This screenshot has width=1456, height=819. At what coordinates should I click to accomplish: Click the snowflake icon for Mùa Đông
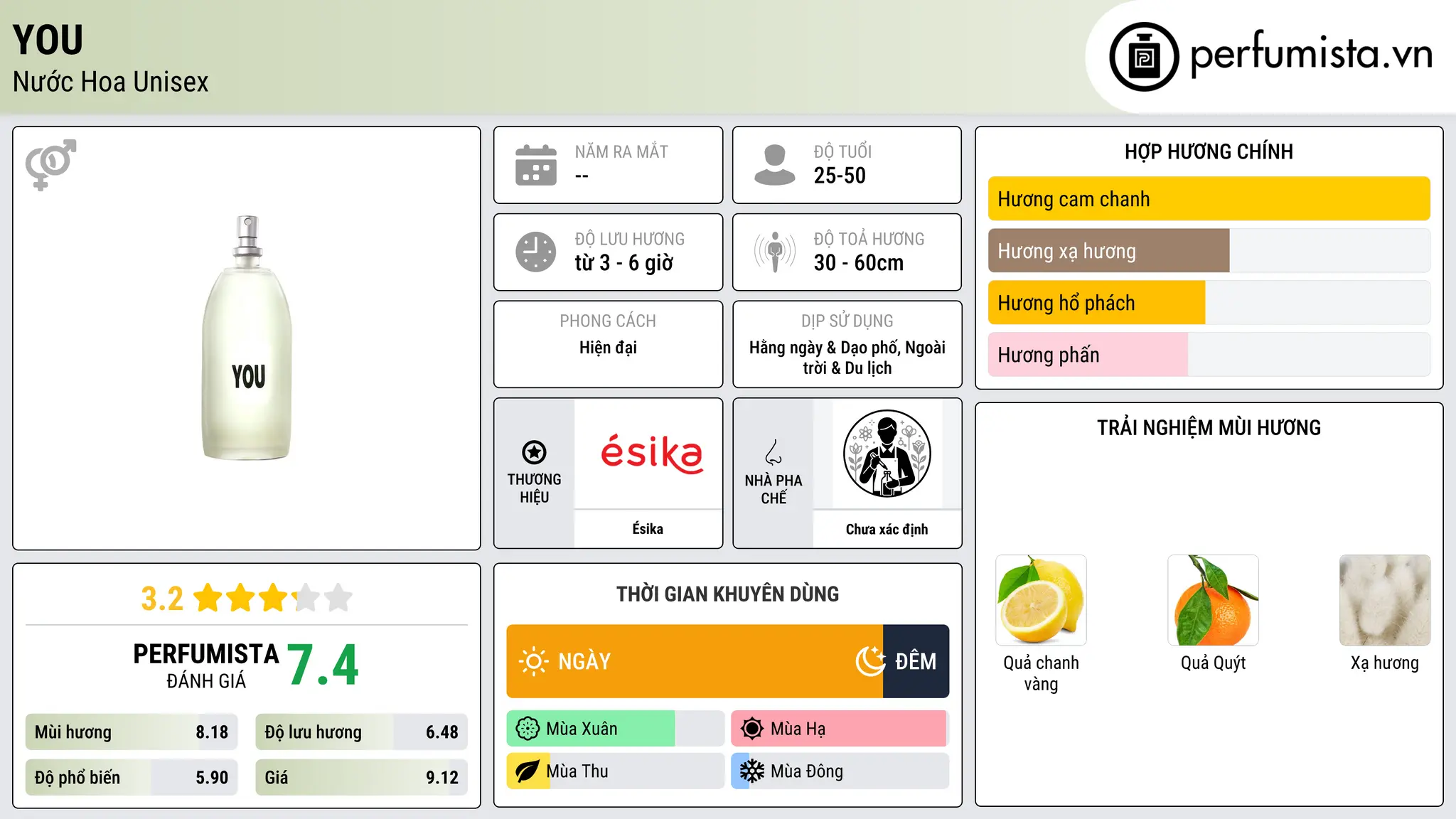752,771
